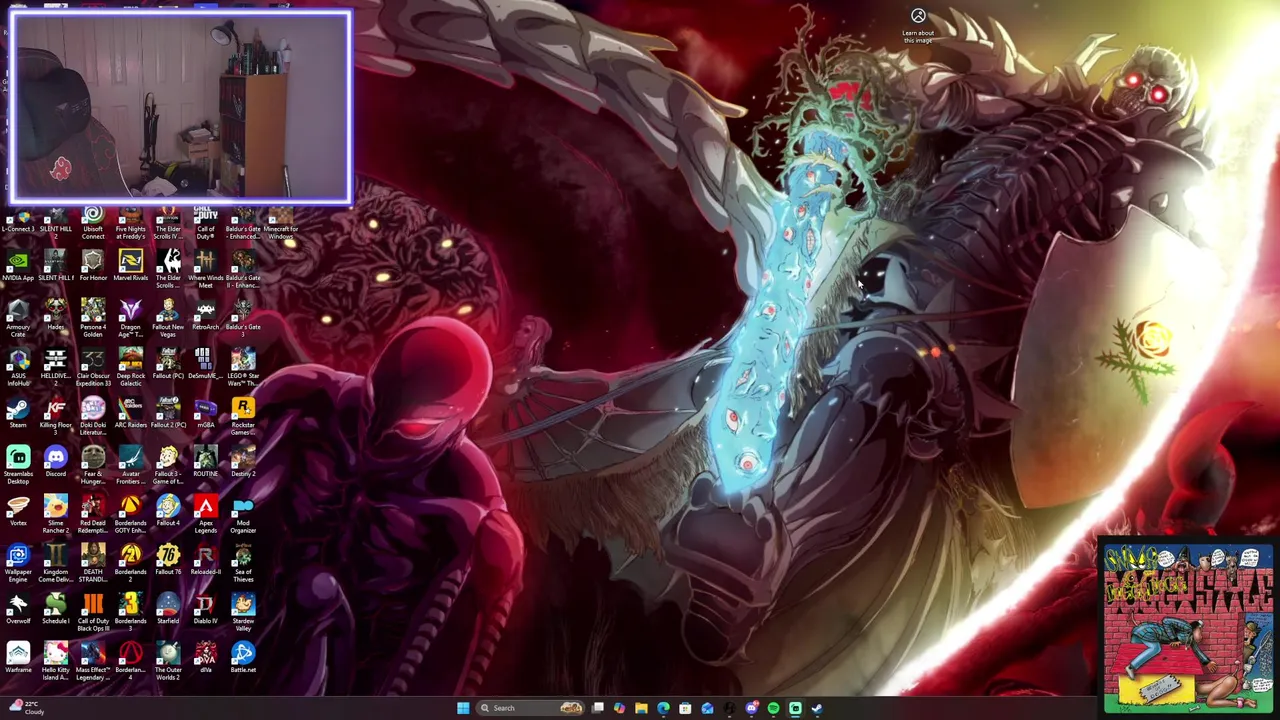Select the Kingdom Come Deliverance II icon

pos(55,564)
